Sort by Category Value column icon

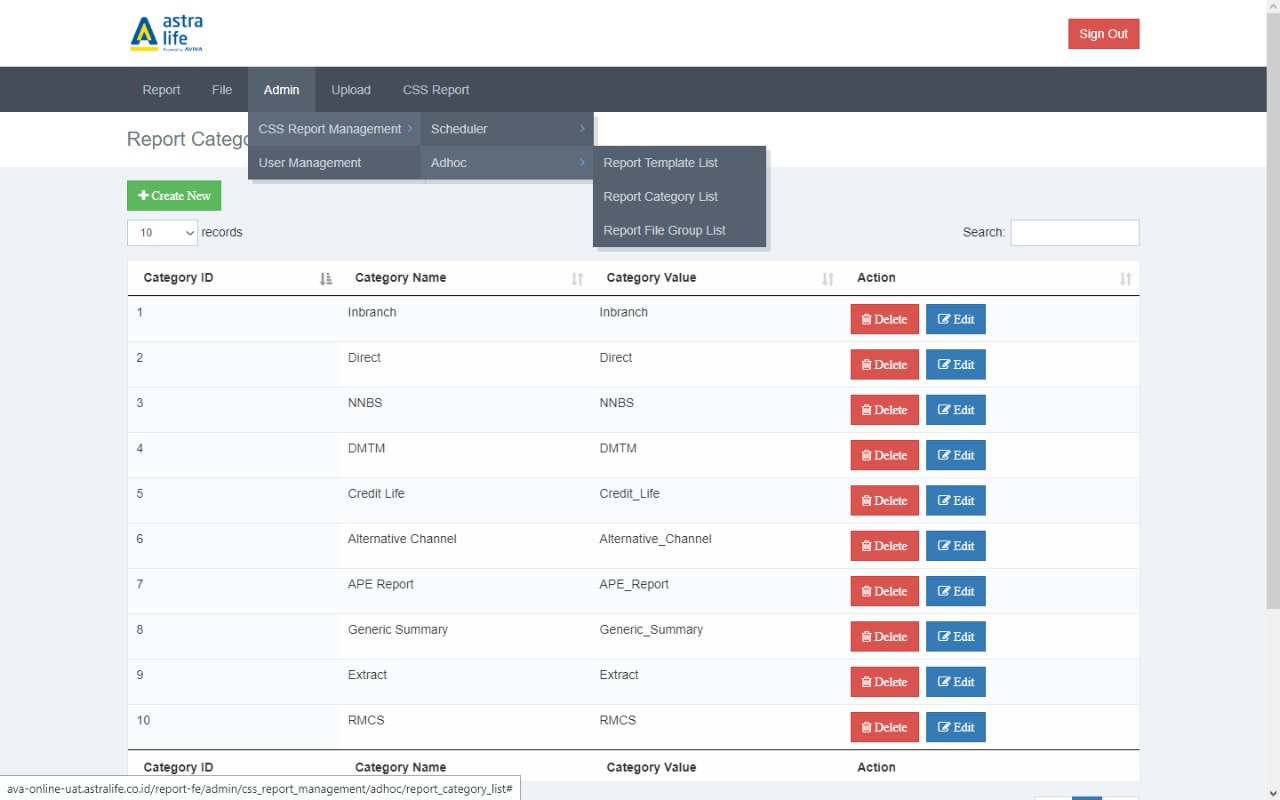click(x=828, y=279)
